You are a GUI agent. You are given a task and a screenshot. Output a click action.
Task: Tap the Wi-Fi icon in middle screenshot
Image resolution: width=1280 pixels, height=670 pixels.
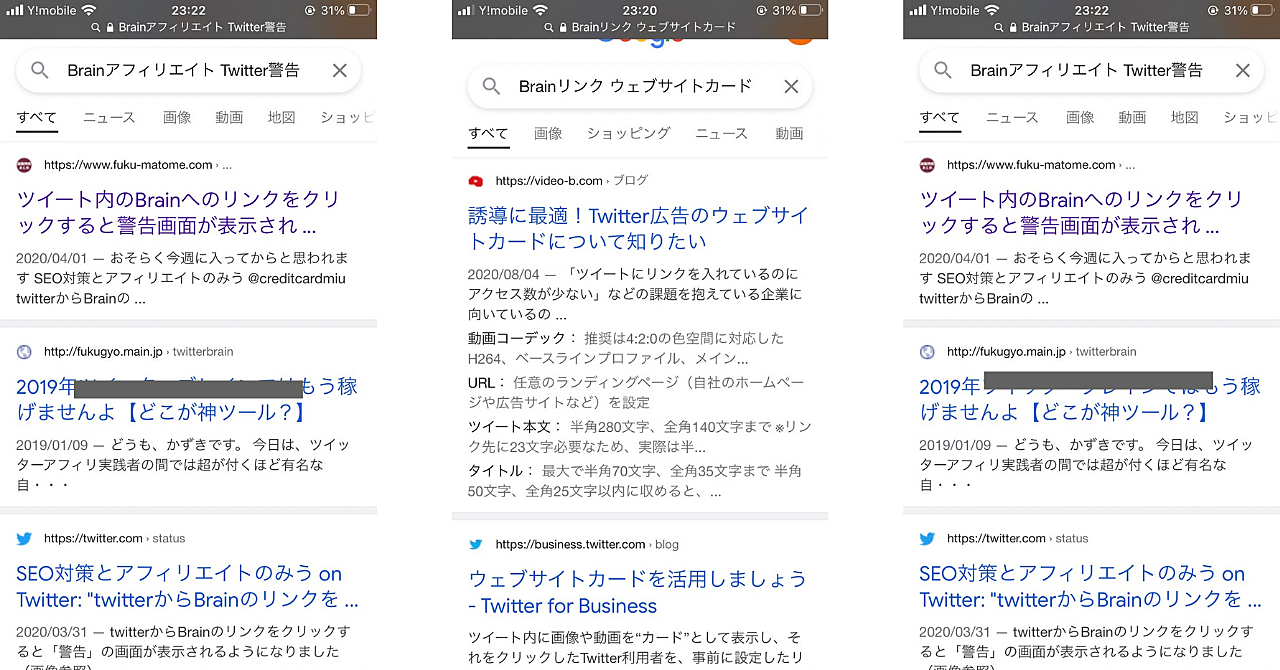(x=541, y=10)
